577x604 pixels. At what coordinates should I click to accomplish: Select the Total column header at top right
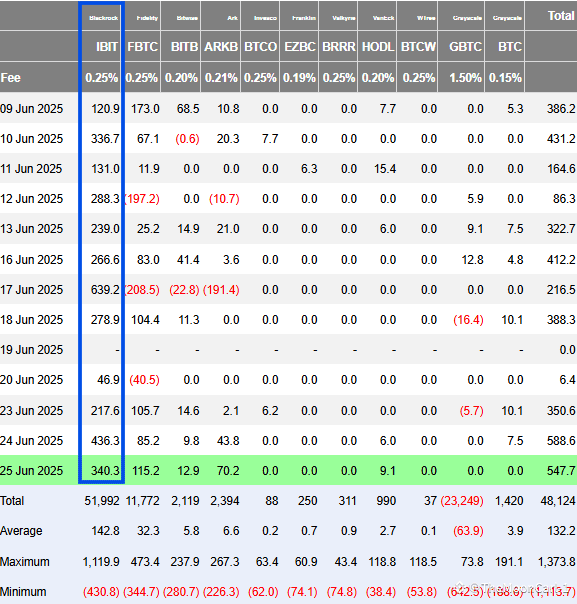pos(561,16)
